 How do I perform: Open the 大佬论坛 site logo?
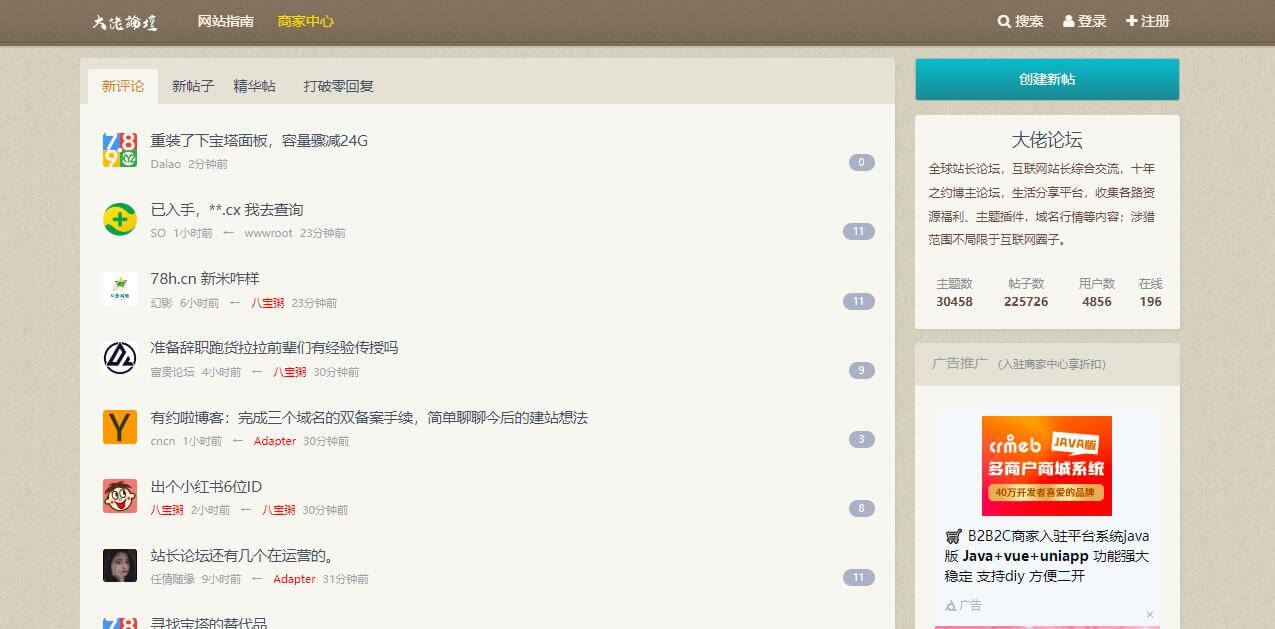pyautogui.click(x=125, y=22)
